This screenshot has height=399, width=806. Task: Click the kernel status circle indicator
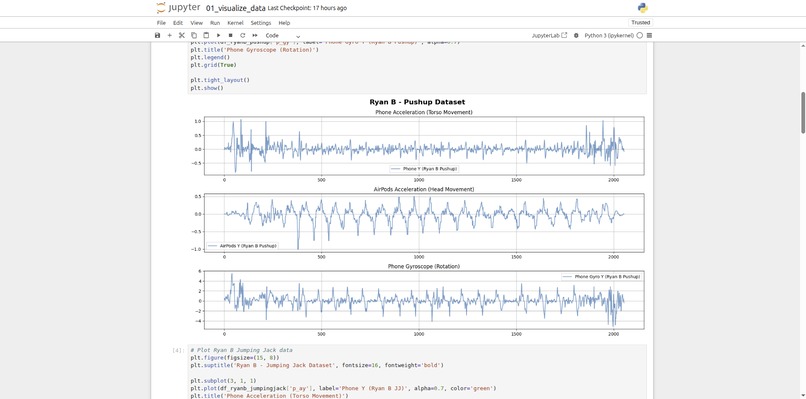point(640,35)
